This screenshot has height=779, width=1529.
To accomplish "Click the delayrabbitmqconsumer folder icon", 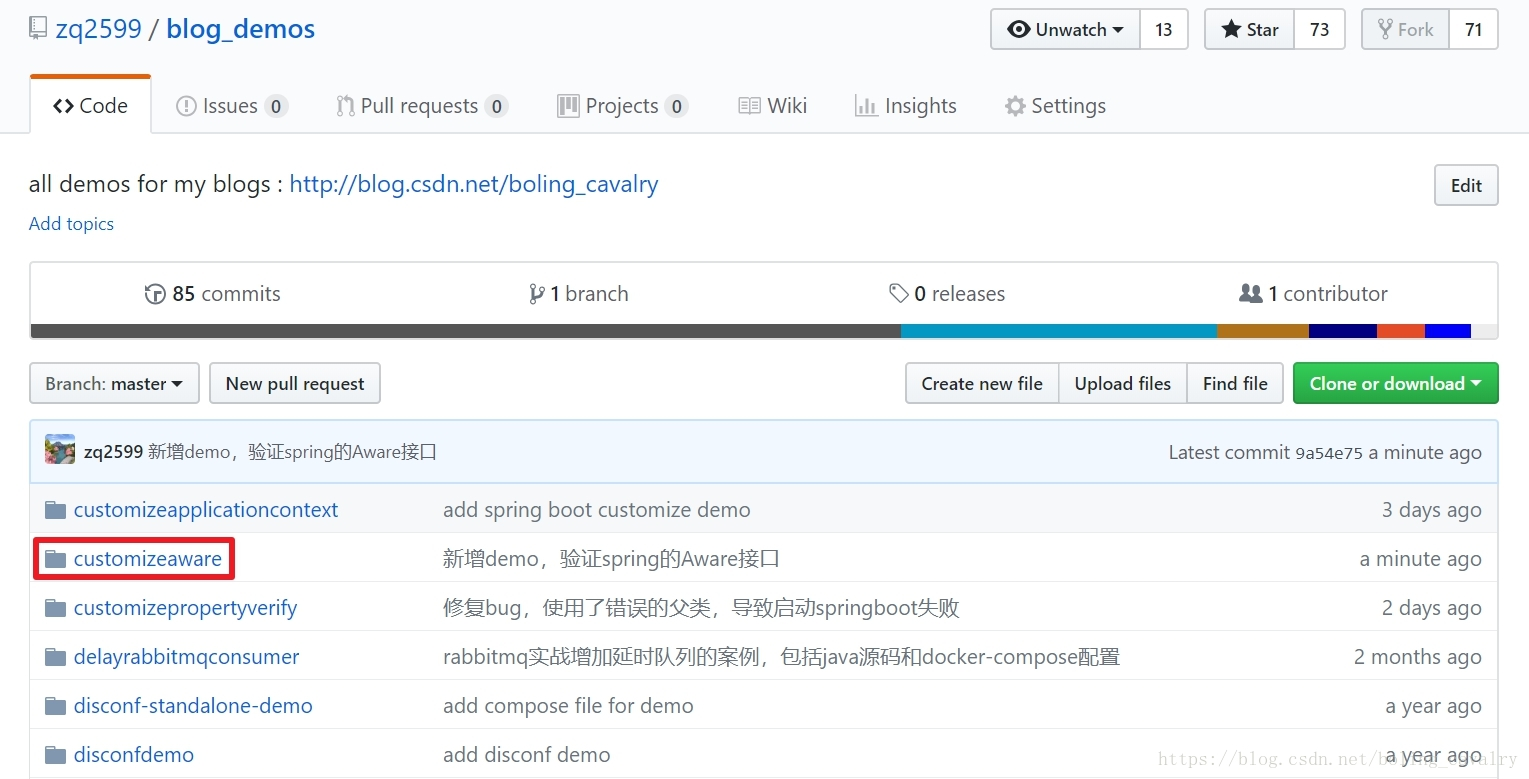I will pyautogui.click(x=55, y=657).
